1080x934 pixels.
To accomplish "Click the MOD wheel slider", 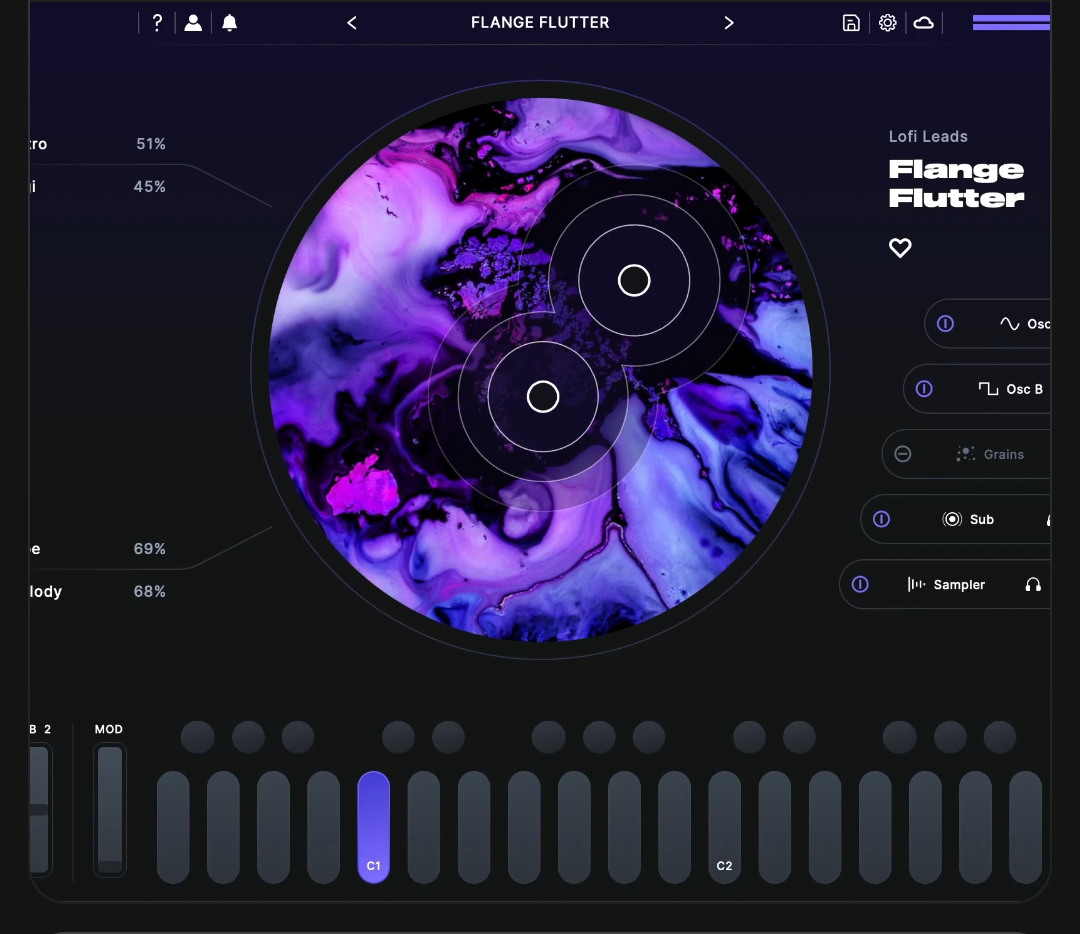I will tap(110, 810).
